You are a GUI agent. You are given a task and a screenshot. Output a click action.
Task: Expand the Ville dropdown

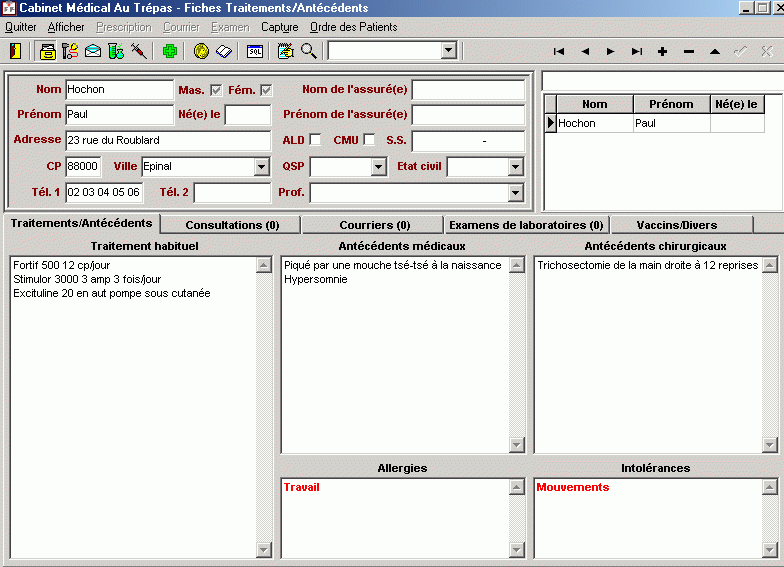coord(262,167)
